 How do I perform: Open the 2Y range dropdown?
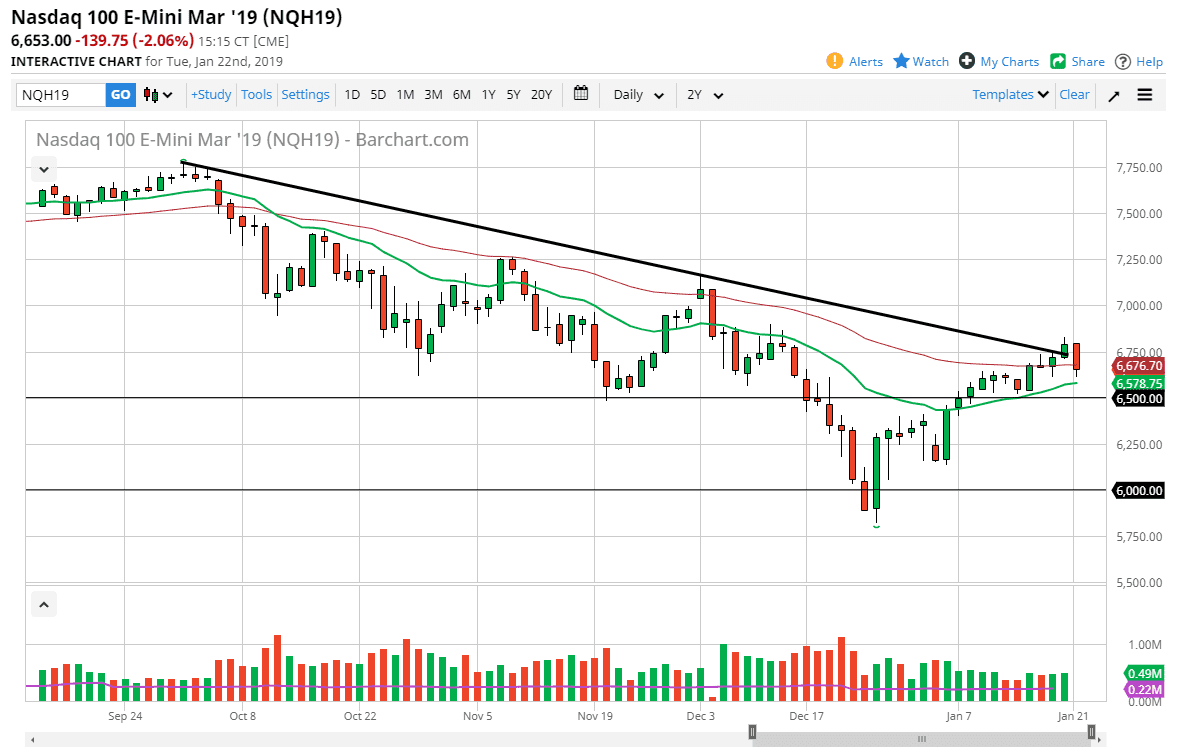tap(705, 94)
